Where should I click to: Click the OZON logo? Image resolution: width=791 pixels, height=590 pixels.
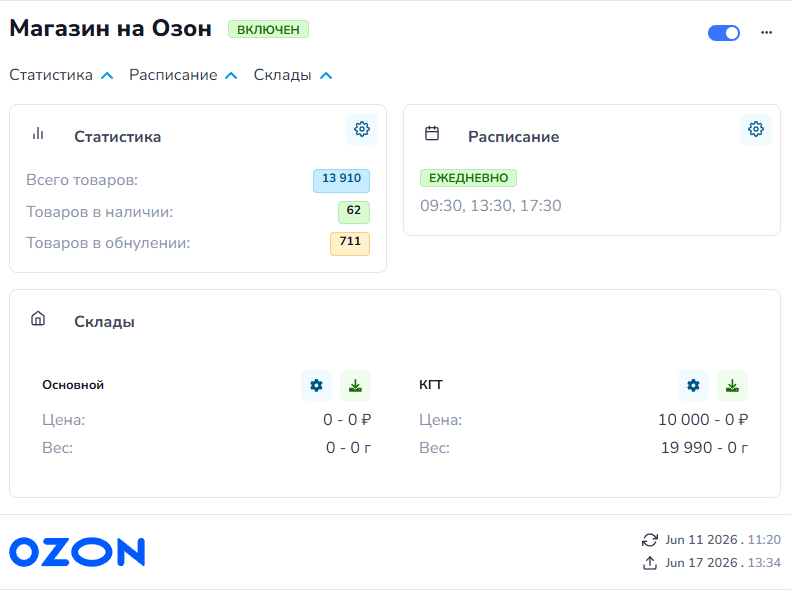coord(77,552)
